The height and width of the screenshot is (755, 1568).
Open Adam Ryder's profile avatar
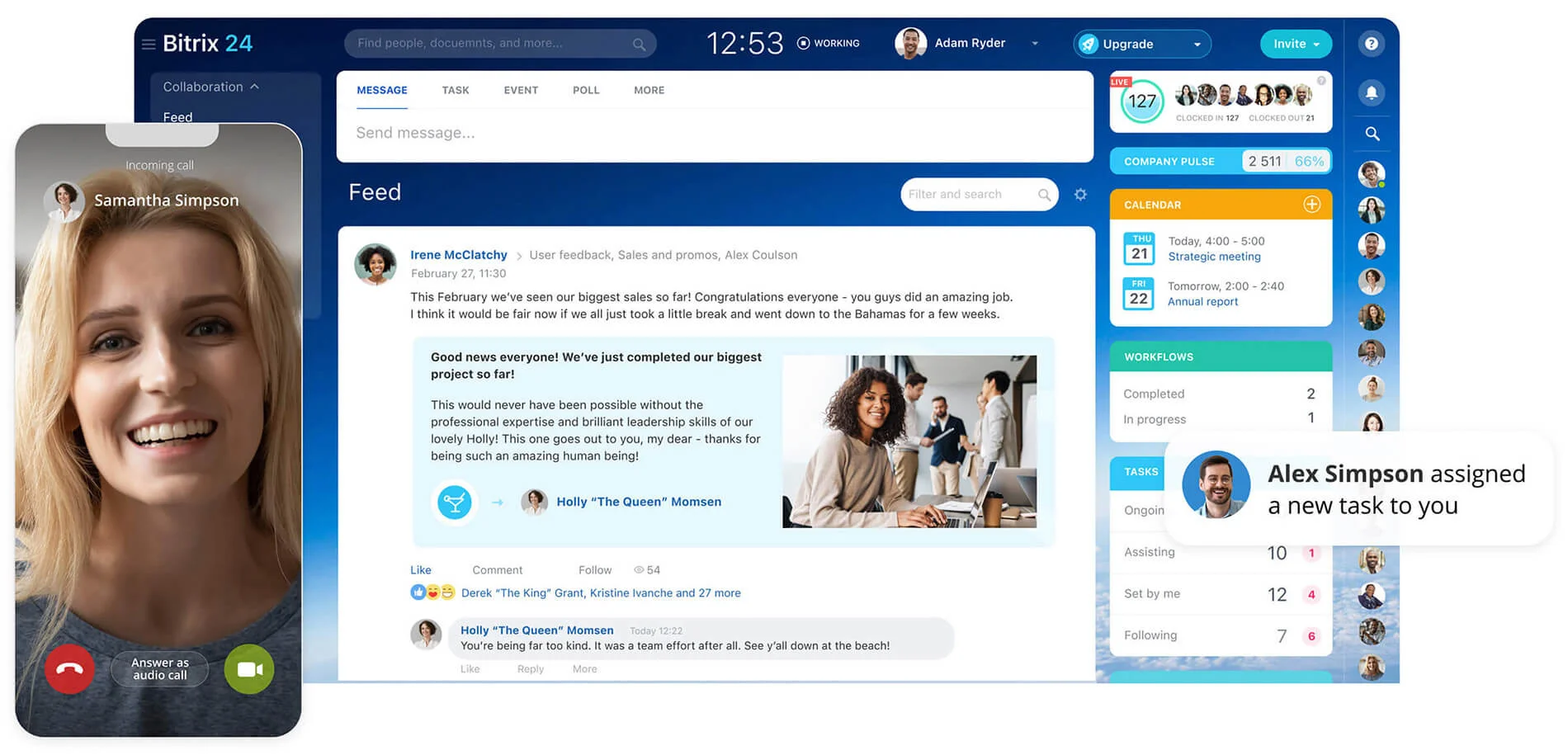pos(910,44)
